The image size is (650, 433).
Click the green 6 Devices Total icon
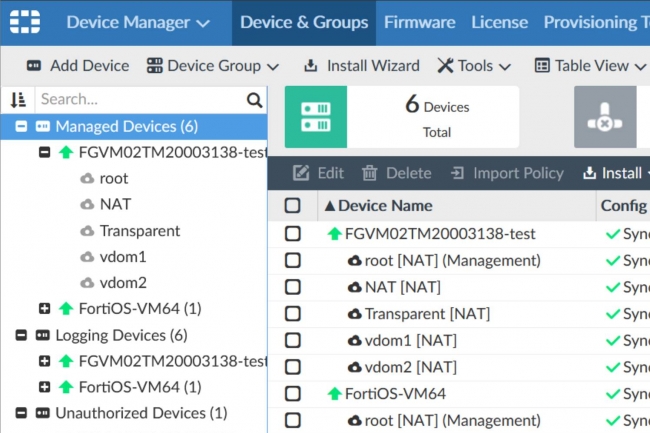click(x=314, y=117)
